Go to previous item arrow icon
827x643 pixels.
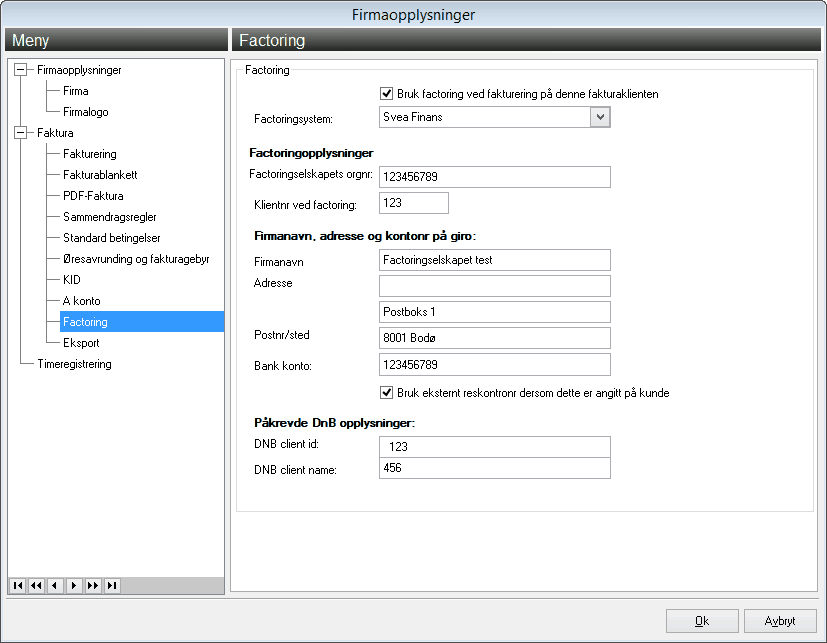(55, 586)
